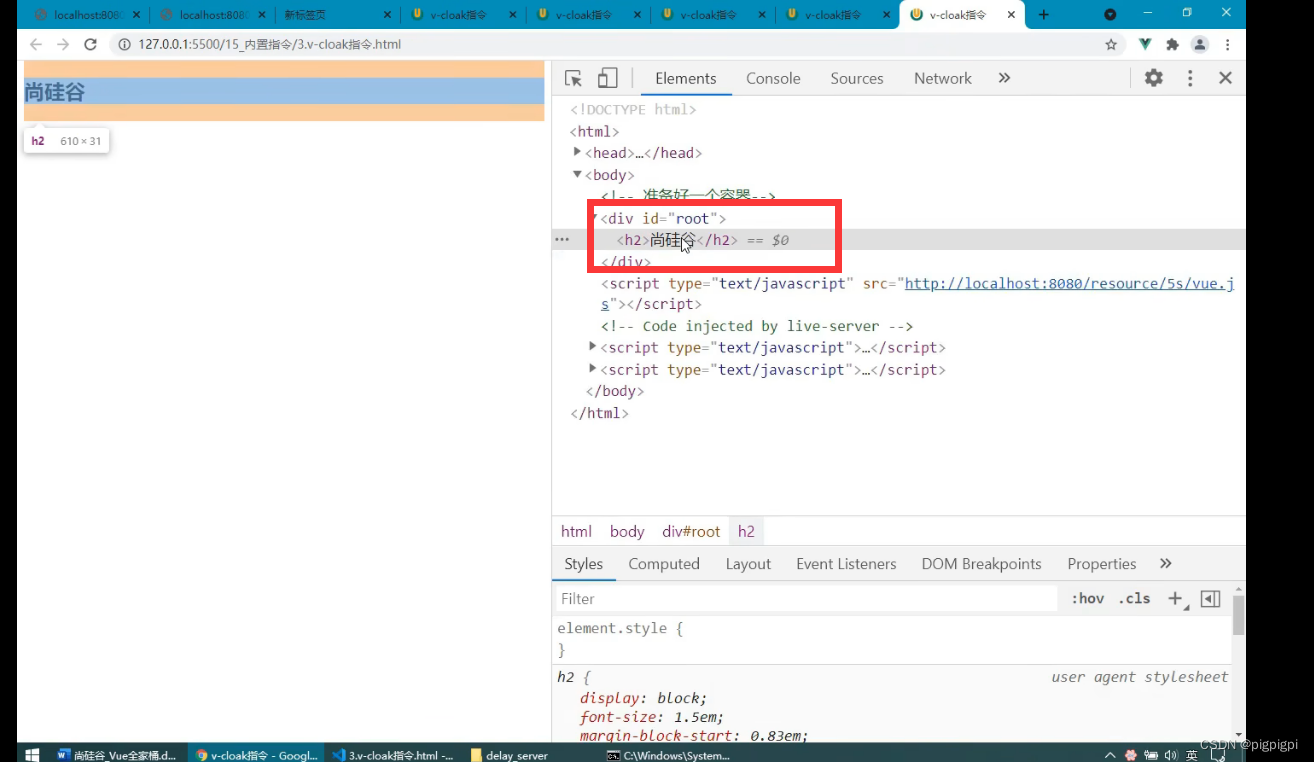The height and width of the screenshot is (762, 1314).
Task: View site information icon in address bar
Action: (x=125, y=45)
